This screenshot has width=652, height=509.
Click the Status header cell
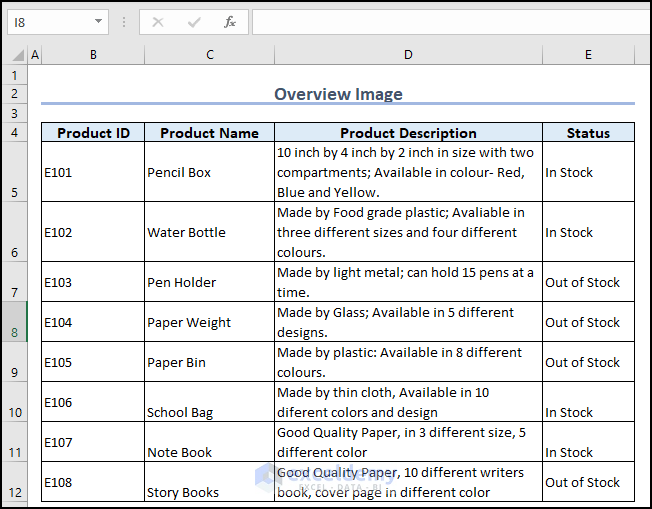588,133
